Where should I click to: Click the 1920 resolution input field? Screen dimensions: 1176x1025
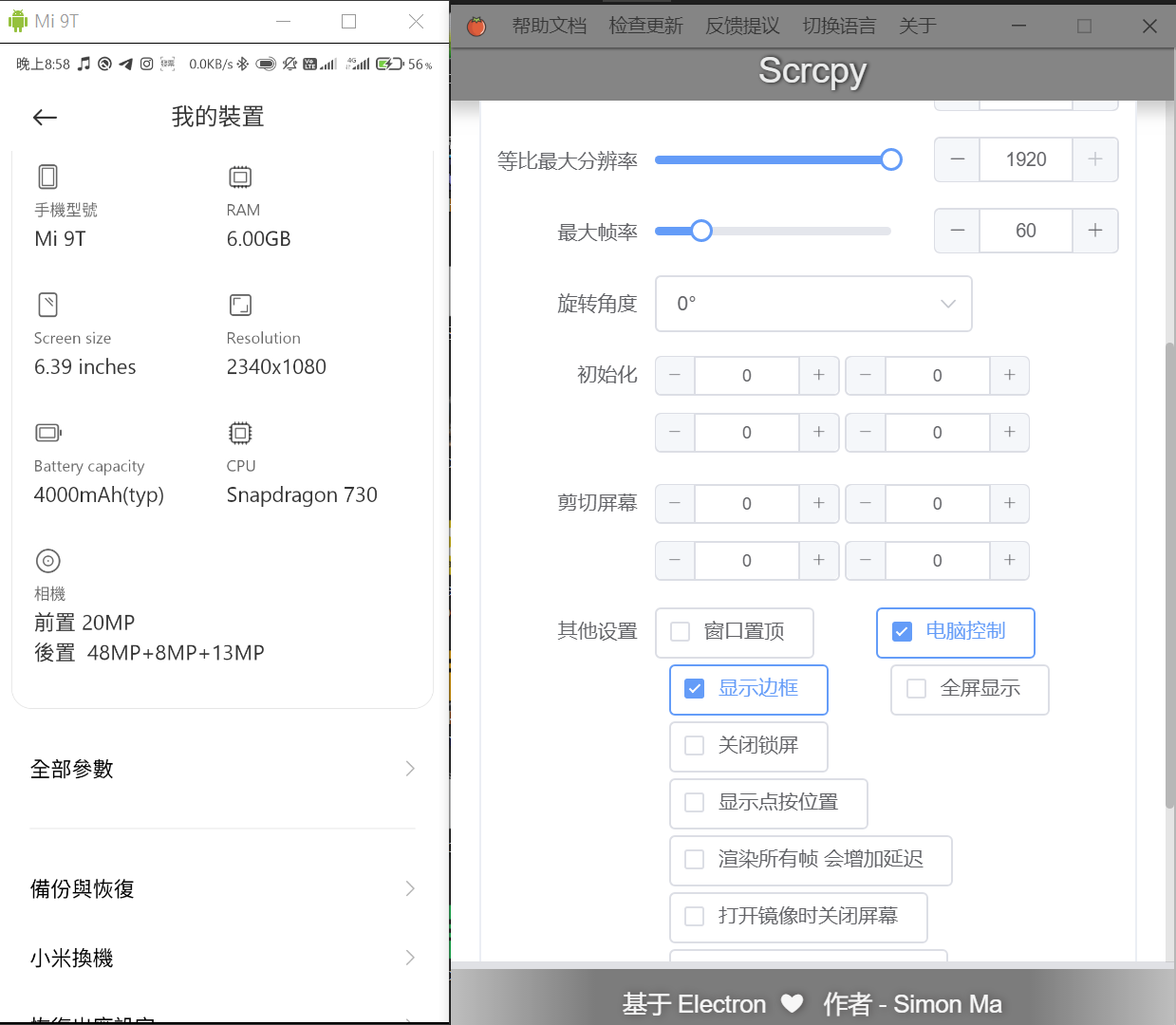click(1026, 159)
